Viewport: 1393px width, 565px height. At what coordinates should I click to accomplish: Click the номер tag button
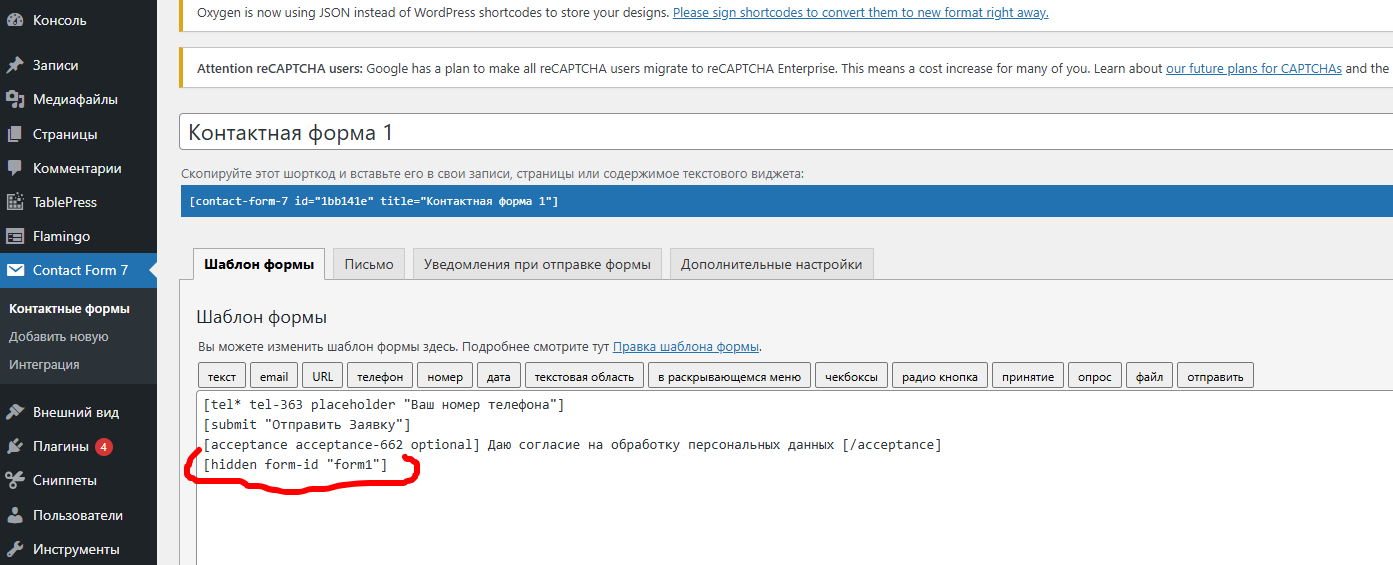coord(445,376)
